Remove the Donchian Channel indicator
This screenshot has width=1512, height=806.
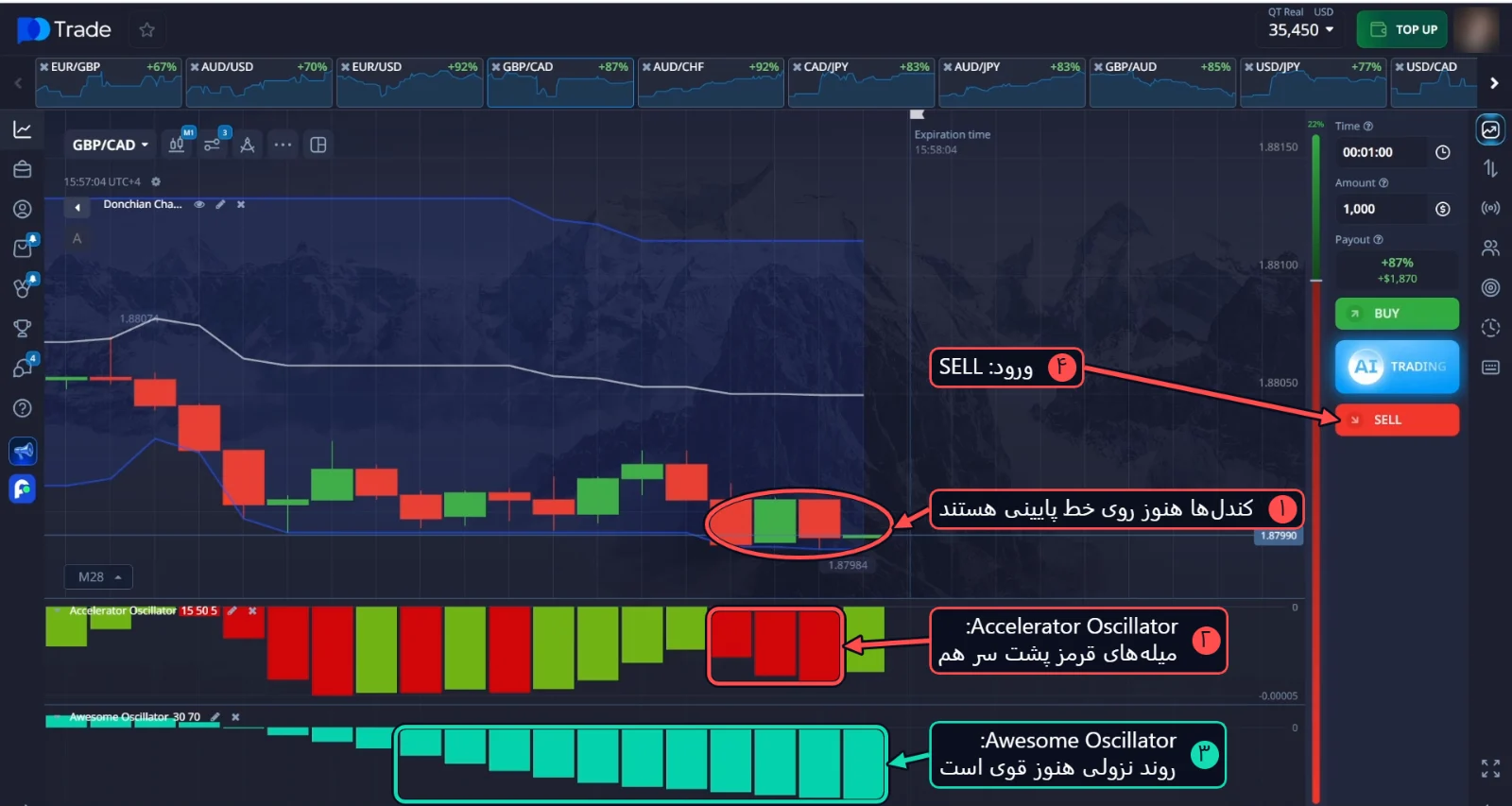pyautogui.click(x=241, y=204)
